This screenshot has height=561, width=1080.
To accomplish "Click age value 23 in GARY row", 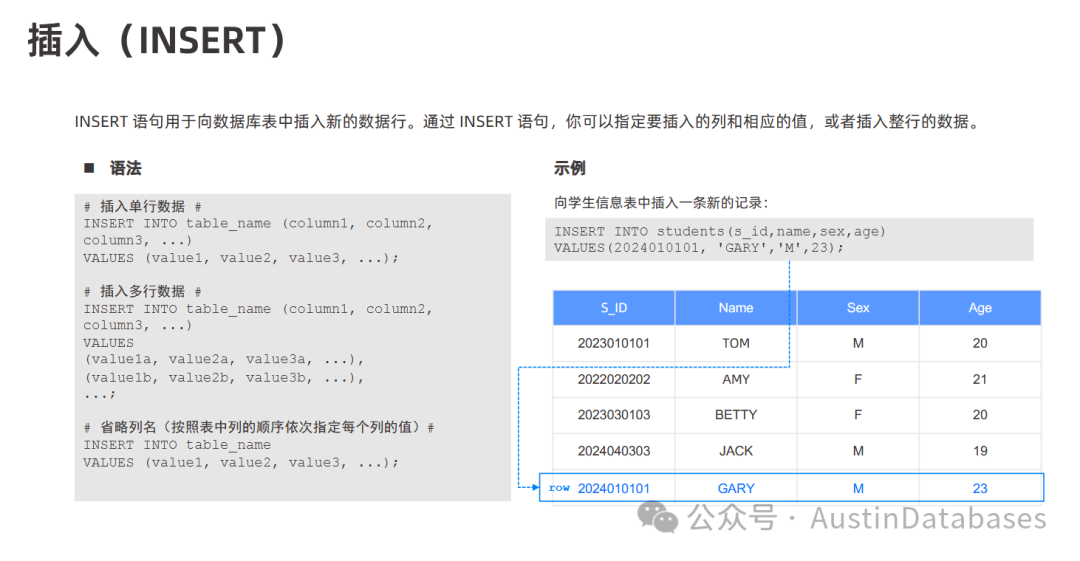I will pos(979,488).
